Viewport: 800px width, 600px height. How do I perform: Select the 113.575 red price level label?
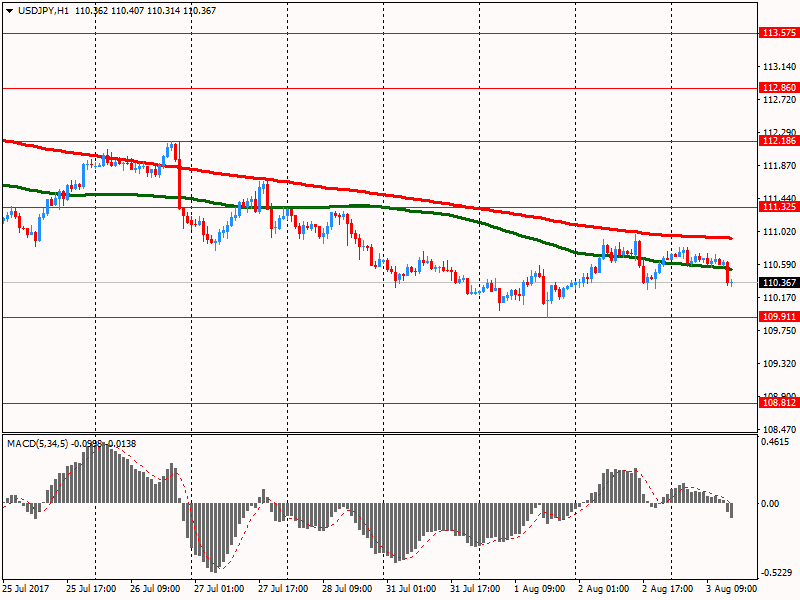tap(779, 33)
